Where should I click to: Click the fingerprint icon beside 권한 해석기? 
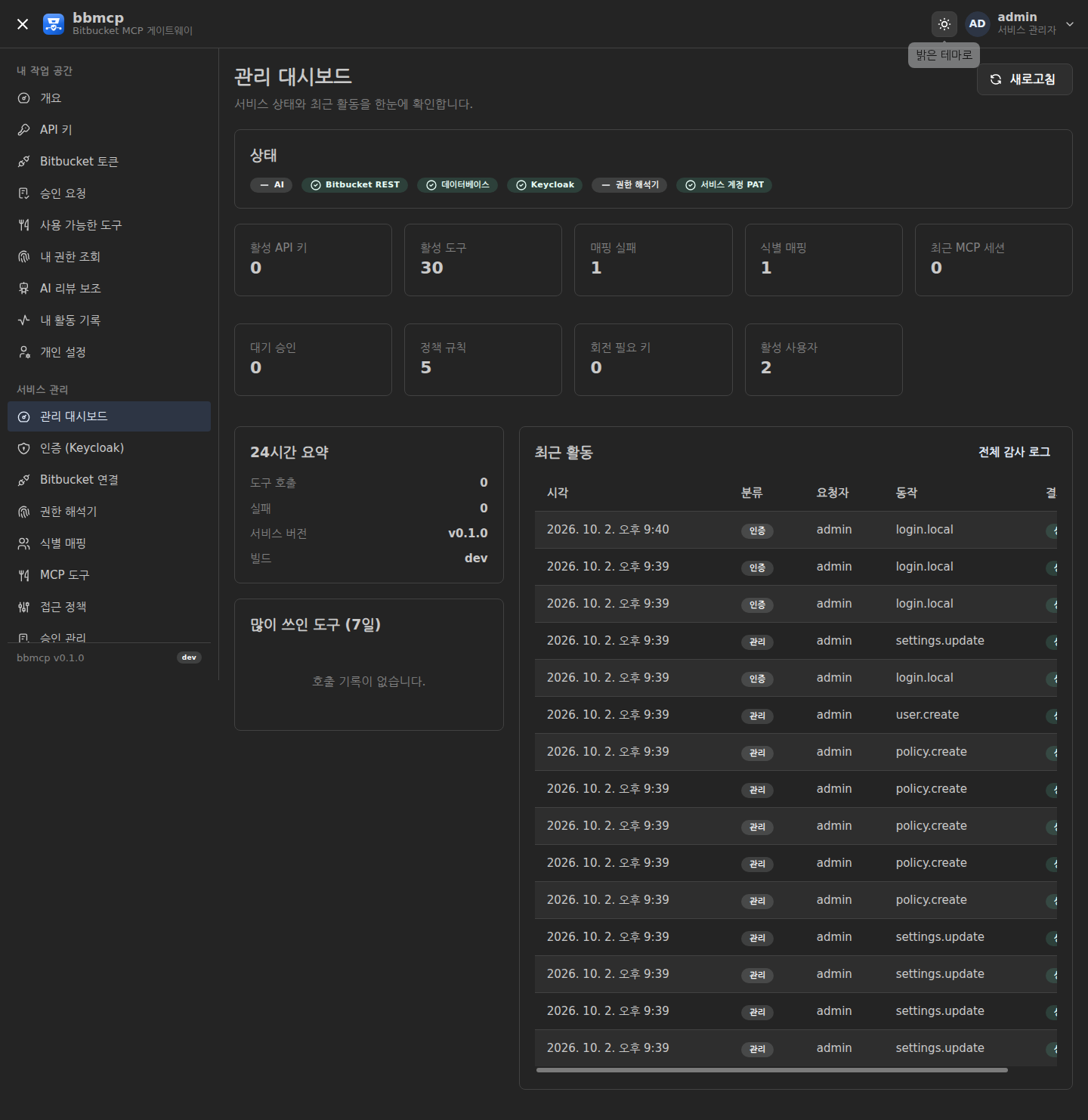(x=24, y=512)
